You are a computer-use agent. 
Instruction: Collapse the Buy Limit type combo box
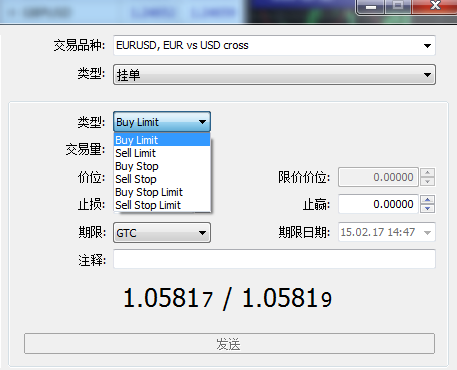(162, 122)
